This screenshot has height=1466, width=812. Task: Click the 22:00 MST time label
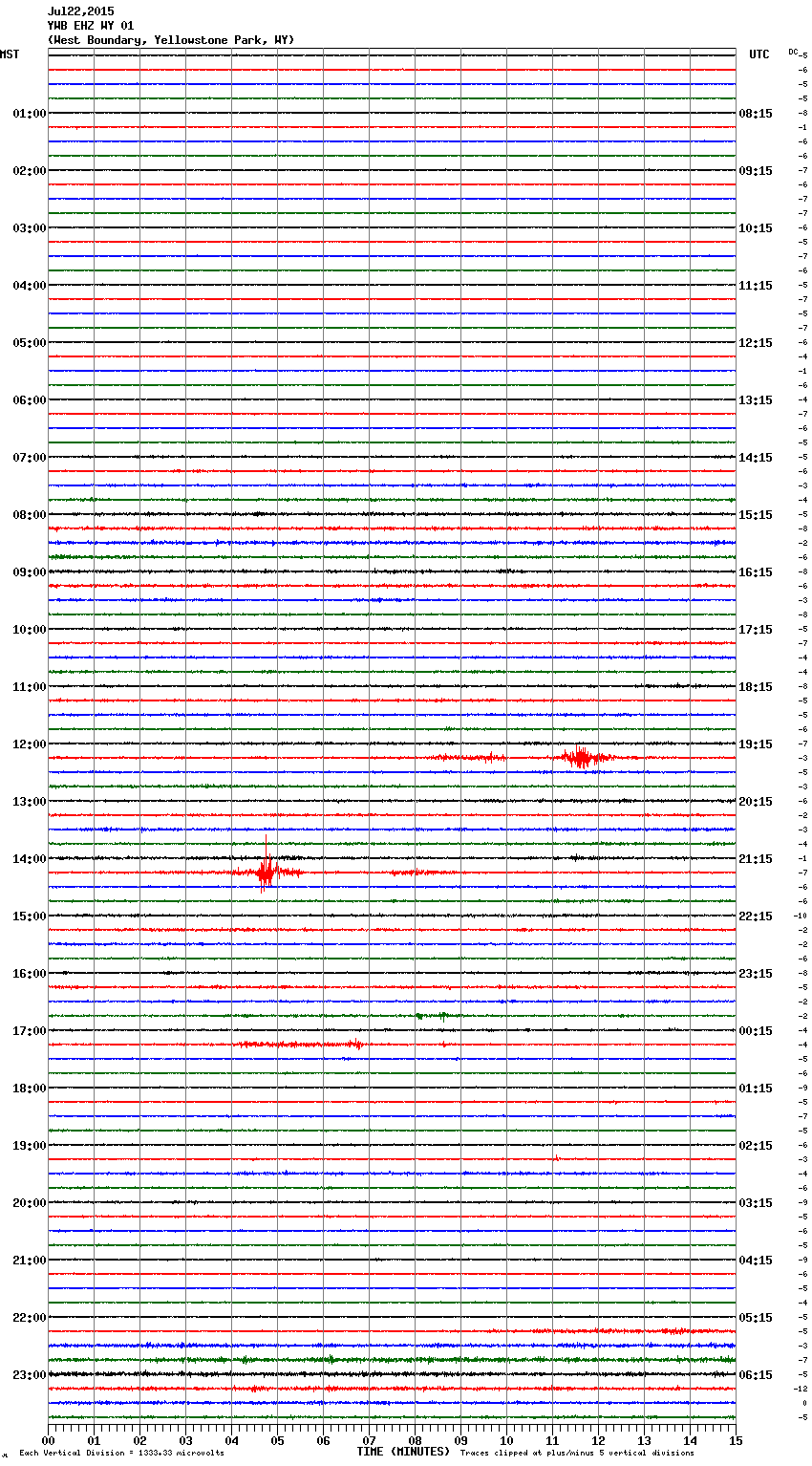(29, 1318)
